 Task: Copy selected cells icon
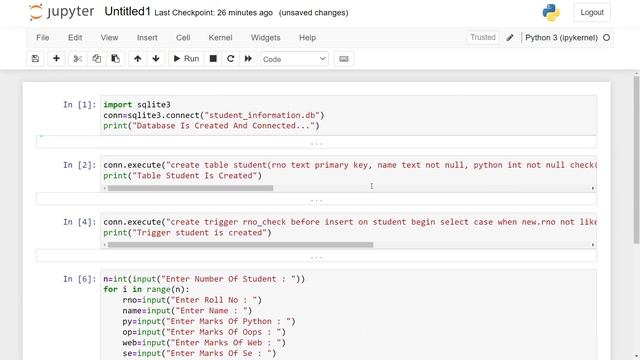(96, 59)
